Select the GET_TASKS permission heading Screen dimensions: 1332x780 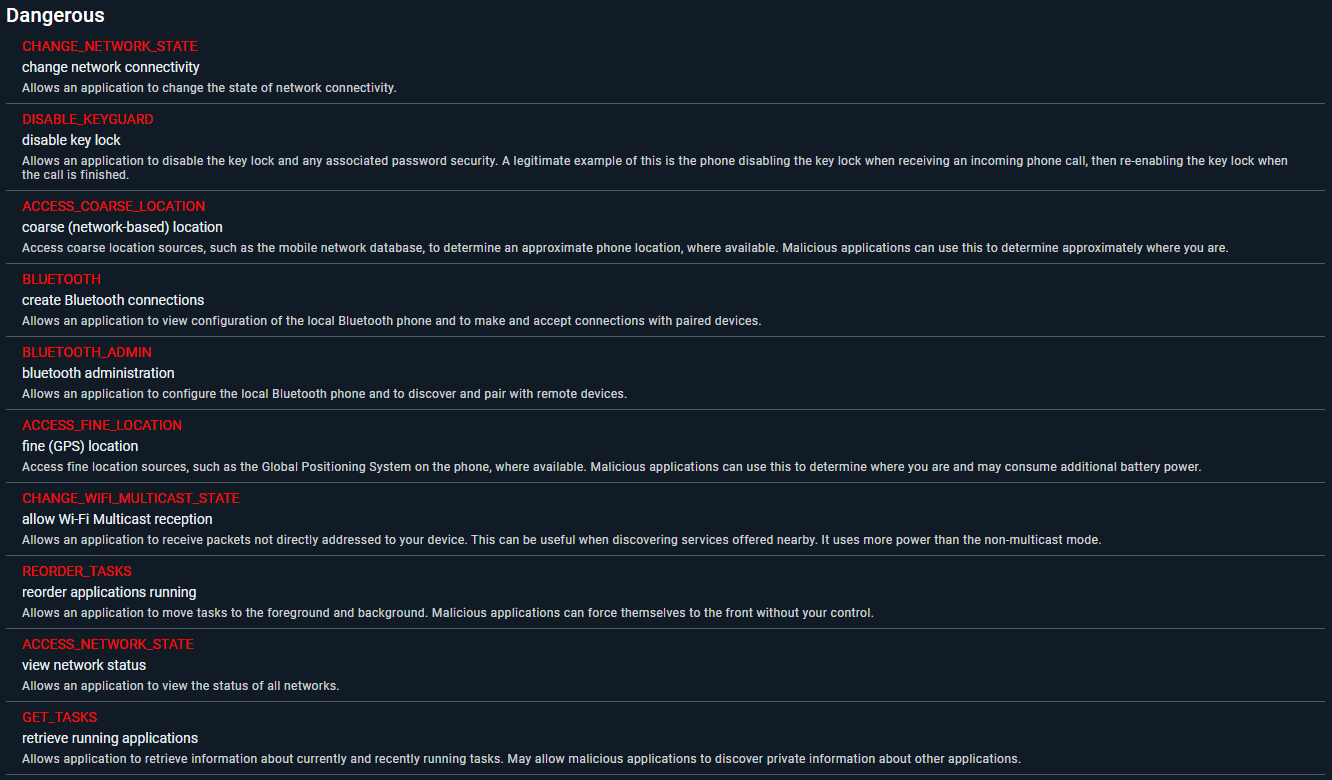(60, 717)
